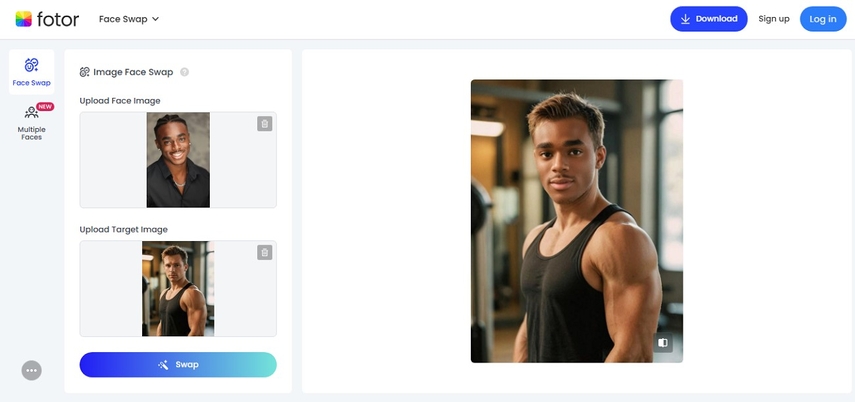This screenshot has height=402, width=855.
Task: Click the NEW badge on Multiple Faces
Action: point(45,107)
